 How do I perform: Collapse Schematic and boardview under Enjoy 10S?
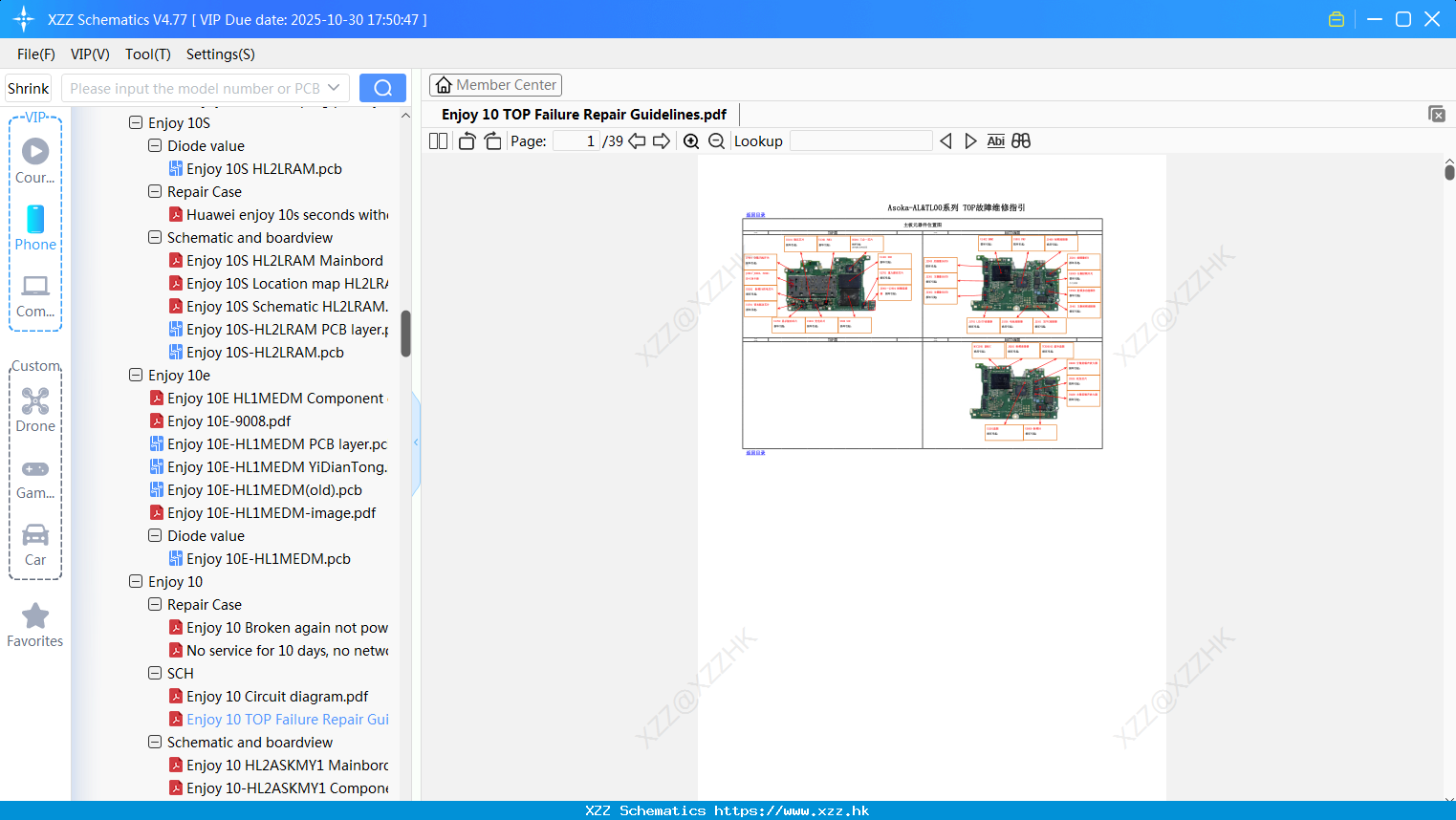click(x=155, y=237)
